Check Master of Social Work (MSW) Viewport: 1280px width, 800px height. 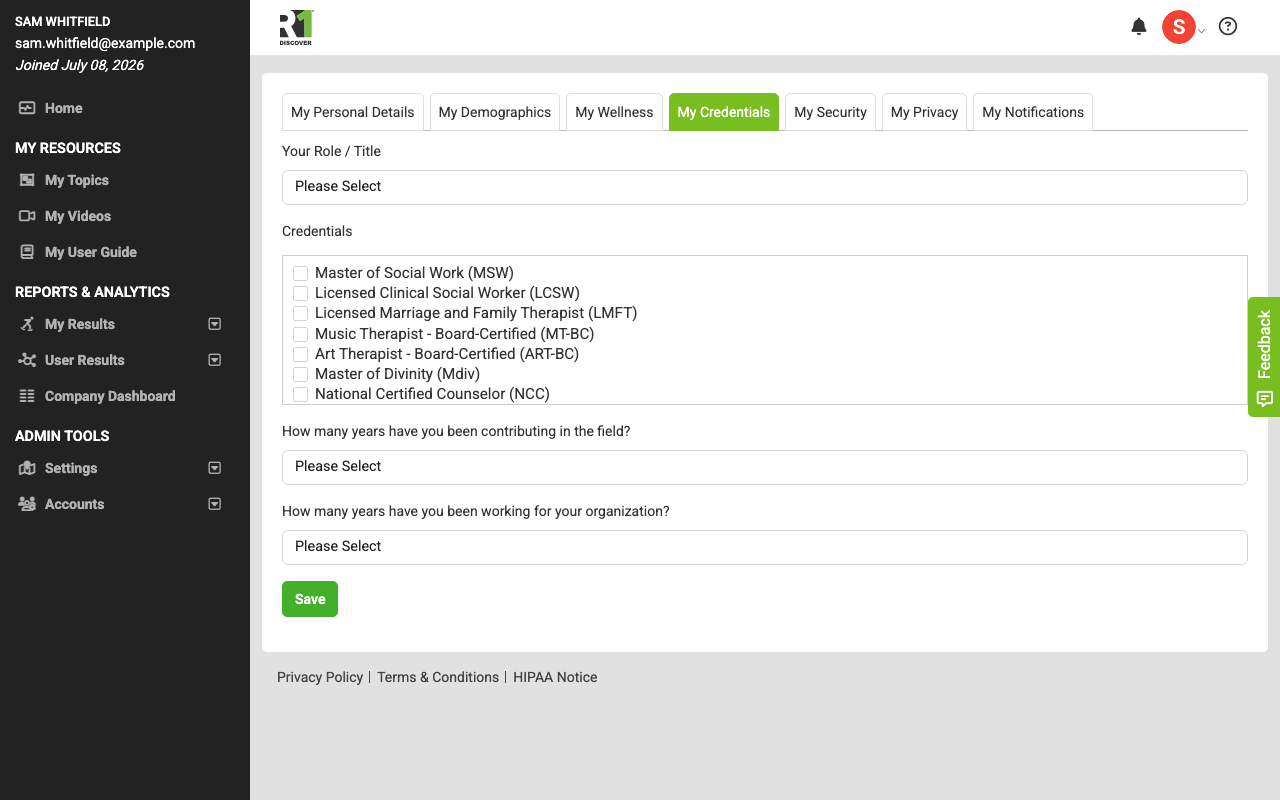point(300,273)
